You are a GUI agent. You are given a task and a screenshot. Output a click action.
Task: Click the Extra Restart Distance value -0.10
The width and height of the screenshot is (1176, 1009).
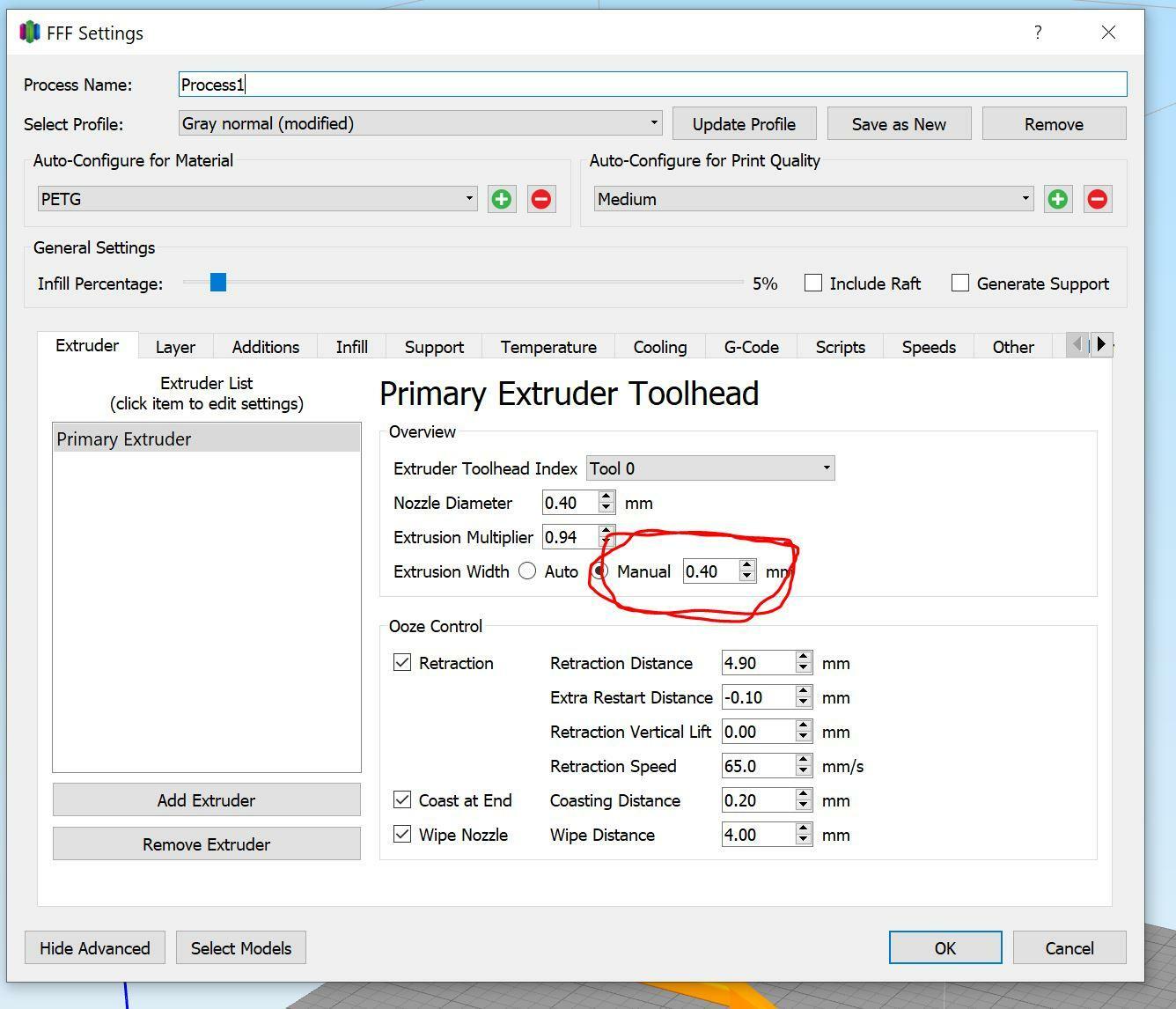click(x=758, y=697)
